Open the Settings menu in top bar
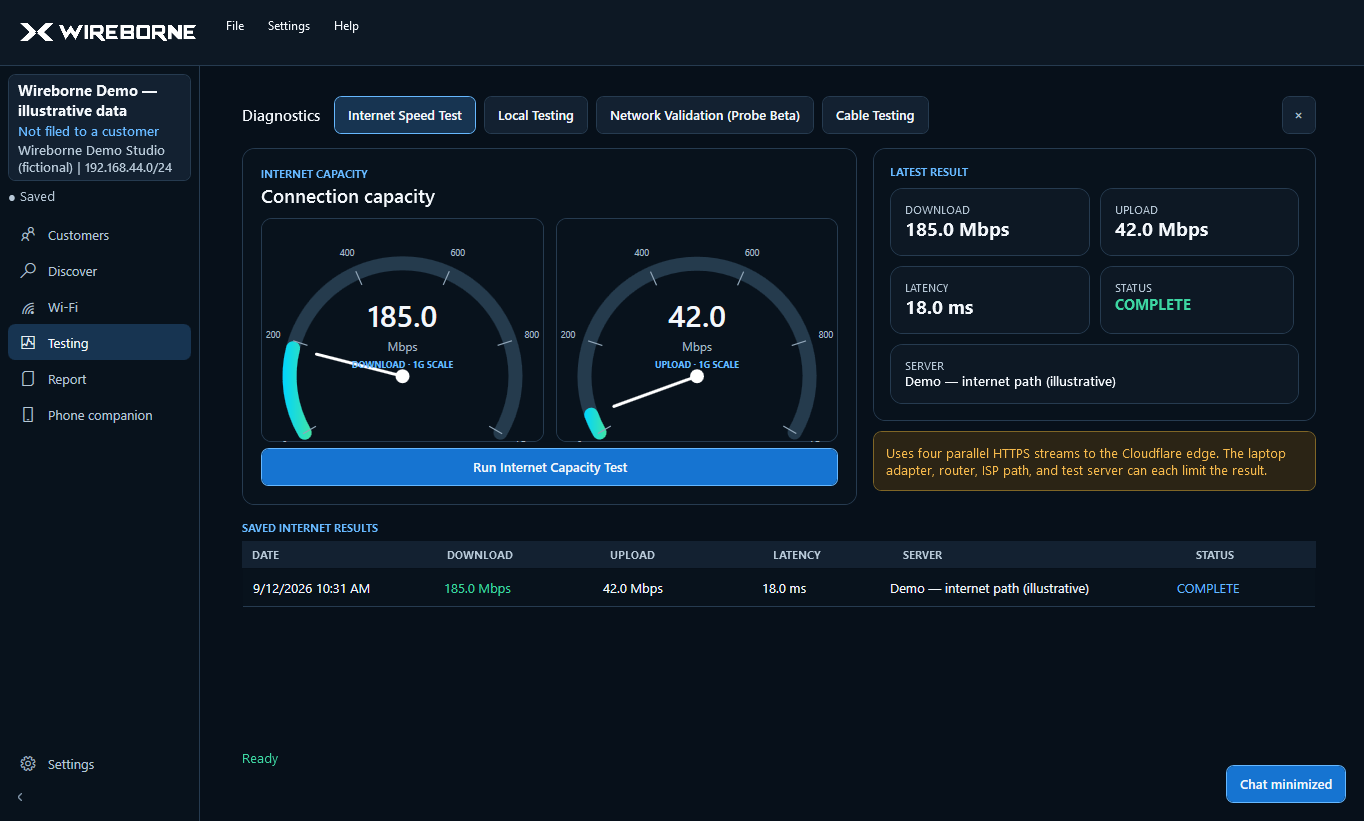 (289, 26)
